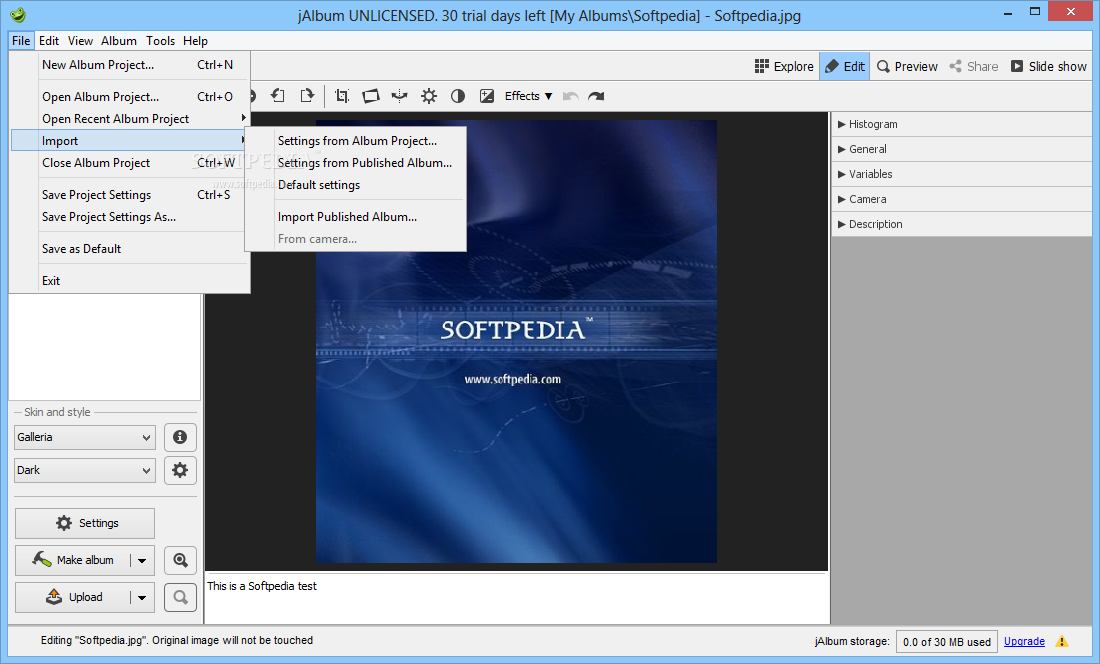Click the rotate right toolbar icon
Screen dimensions: 1100x664
(x=307, y=96)
